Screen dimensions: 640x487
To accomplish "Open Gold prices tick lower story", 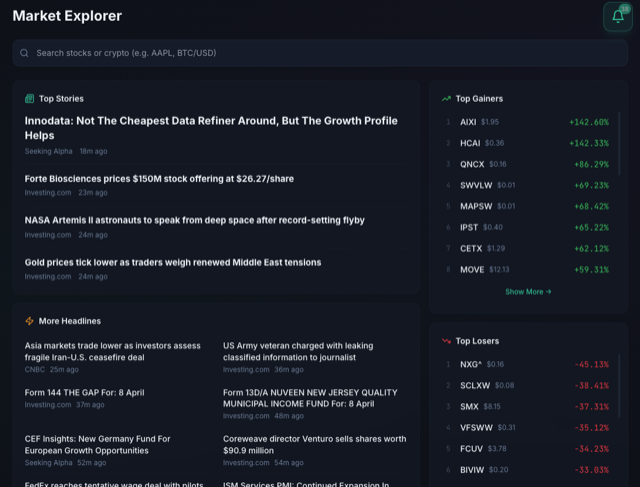I will [173, 262].
